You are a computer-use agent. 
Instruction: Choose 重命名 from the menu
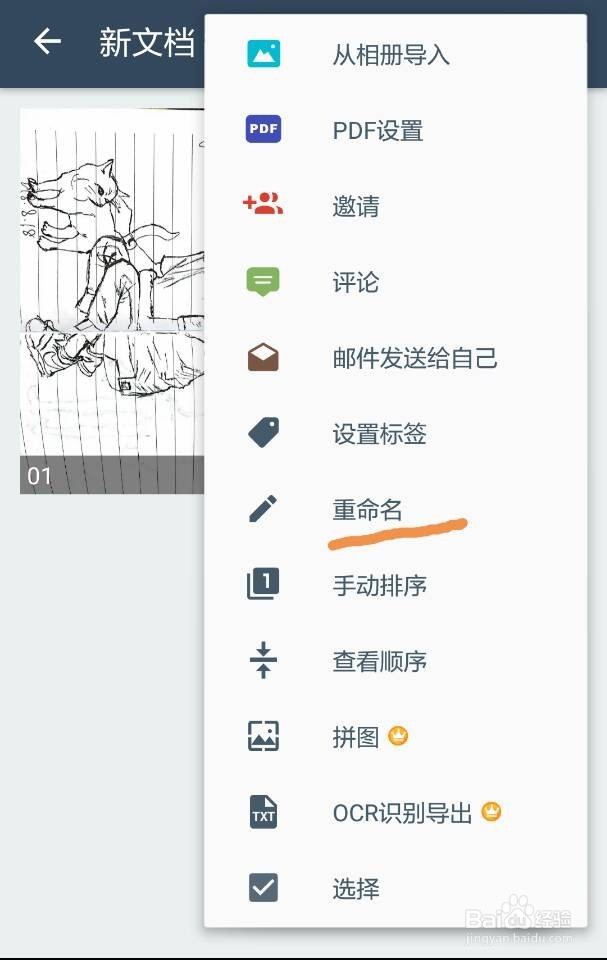pyautogui.click(x=367, y=509)
